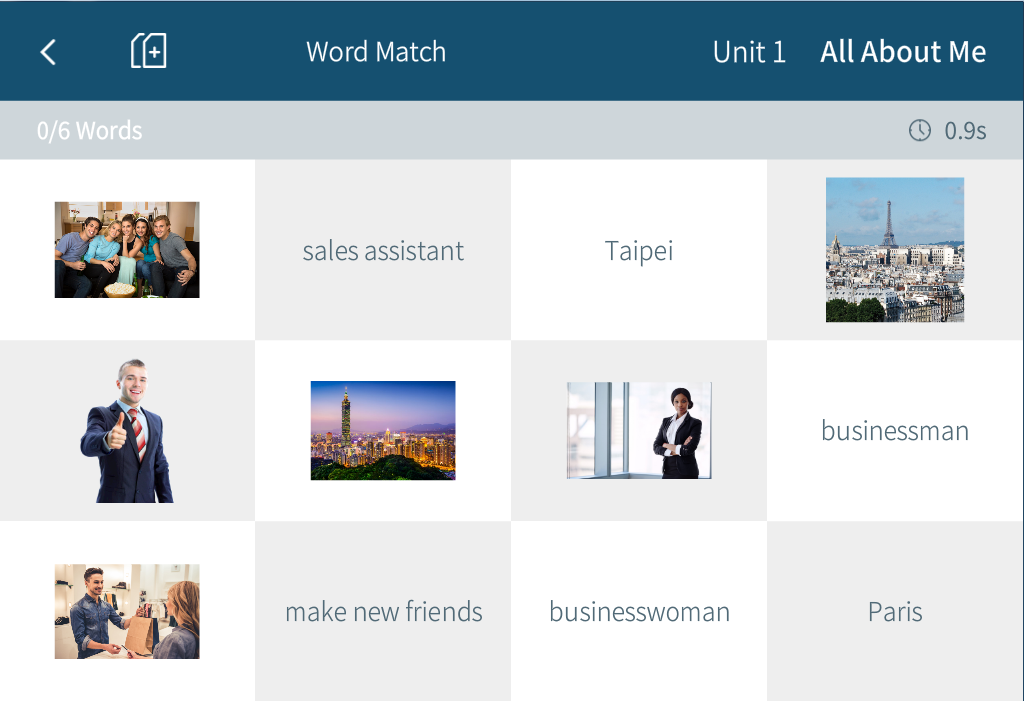Image resolution: width=1024 pixels, height=701 pixels.
Task: Select the "businesswoman" word card
Action: coord(639,611)
